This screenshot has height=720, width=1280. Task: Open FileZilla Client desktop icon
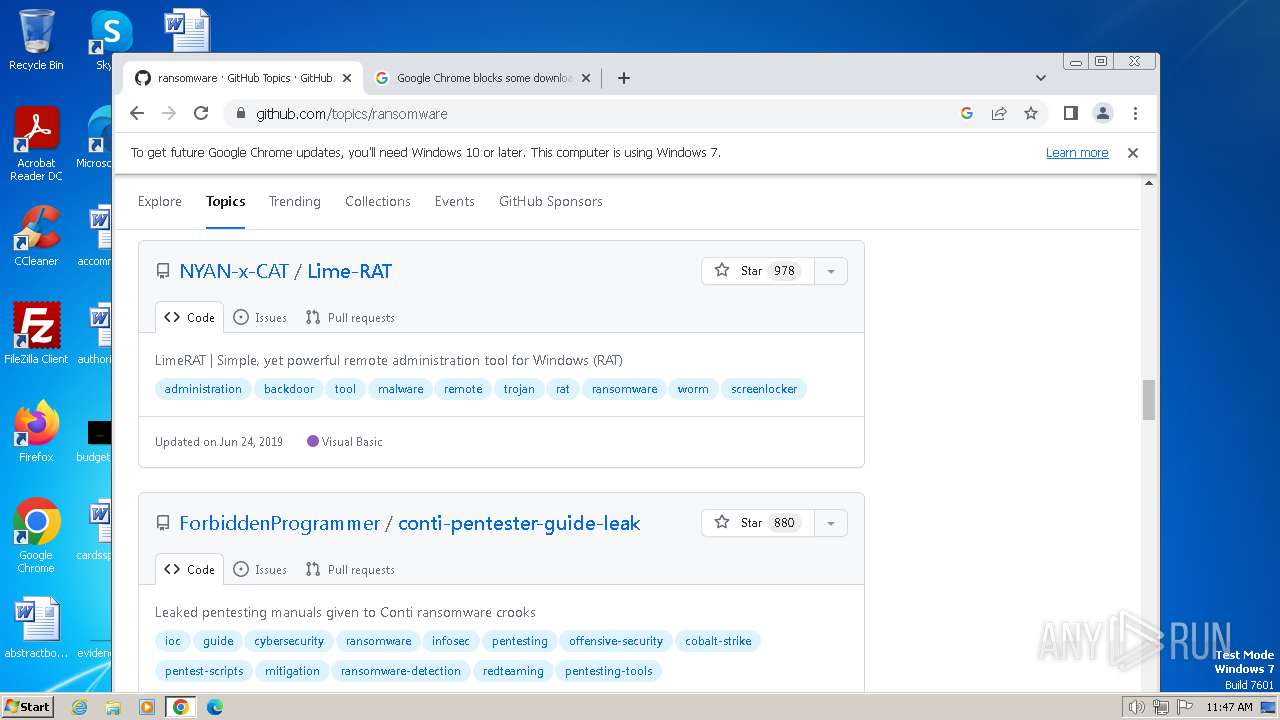click(36, 335)
